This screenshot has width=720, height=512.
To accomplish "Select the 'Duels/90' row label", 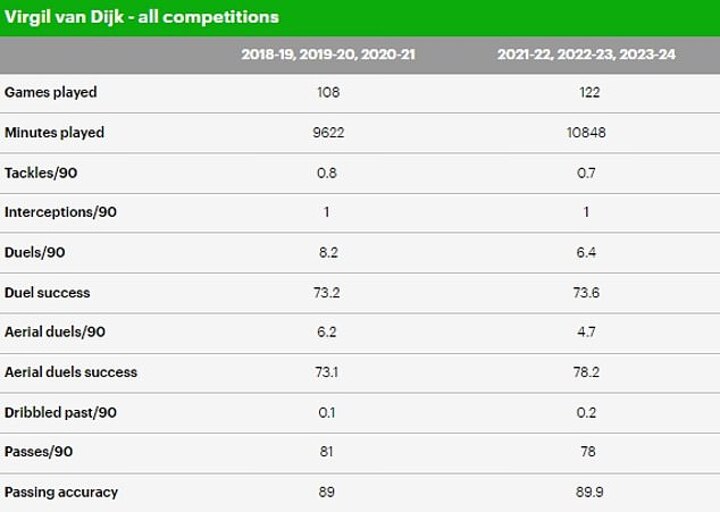I will click(35, 252).
